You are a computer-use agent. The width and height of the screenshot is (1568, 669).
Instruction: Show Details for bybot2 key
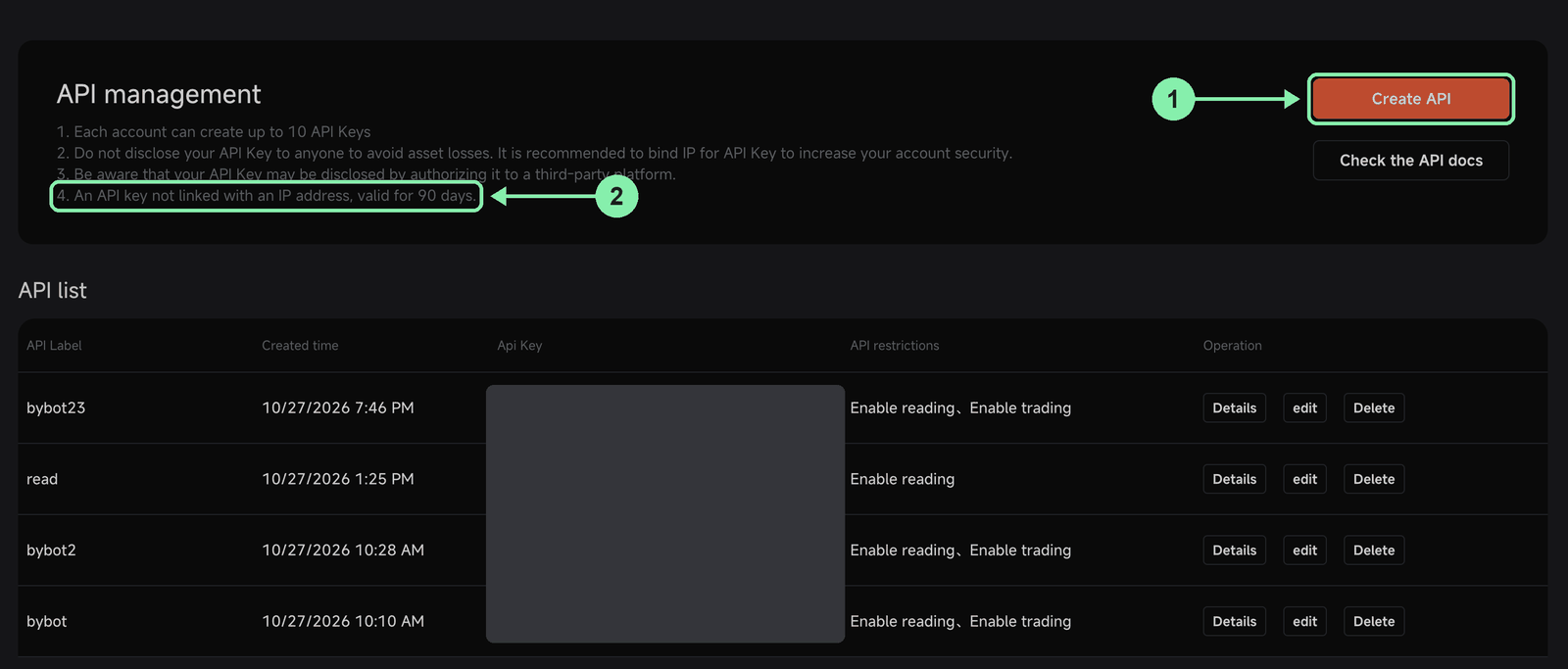[1235, 550]
